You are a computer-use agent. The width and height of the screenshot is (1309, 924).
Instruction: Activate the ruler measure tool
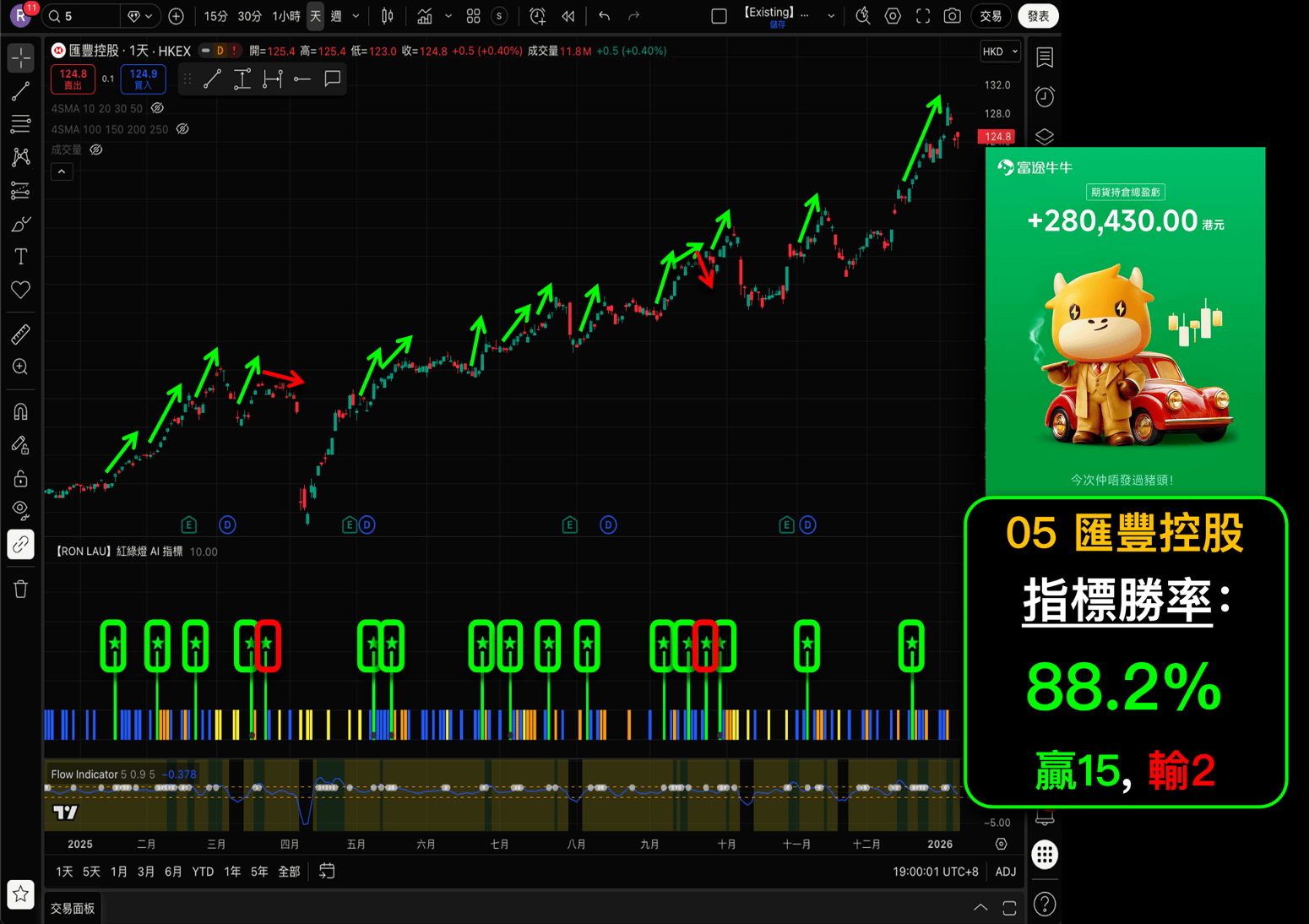[20, 334]
